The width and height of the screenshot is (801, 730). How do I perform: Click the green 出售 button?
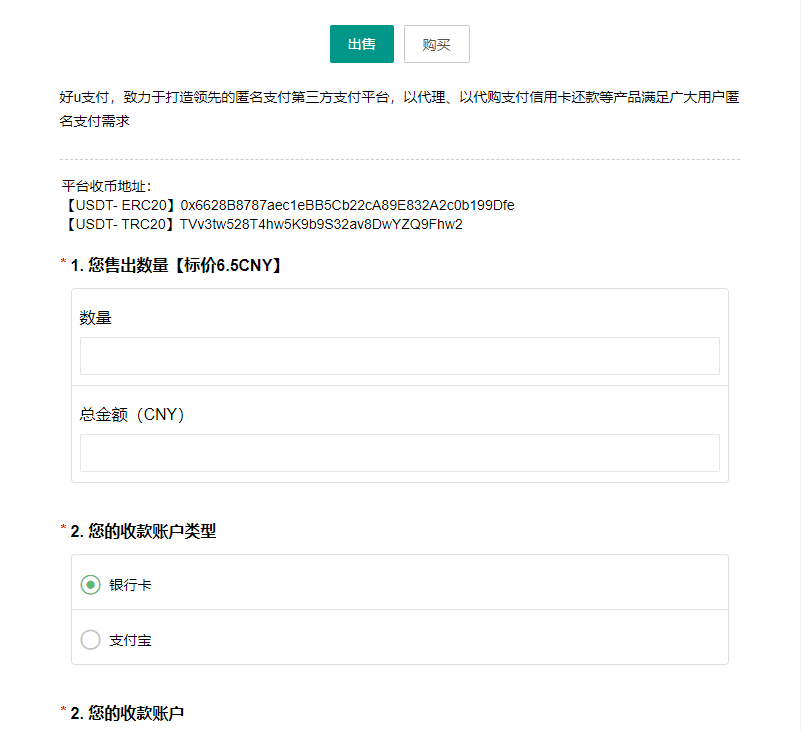(361, 44)
